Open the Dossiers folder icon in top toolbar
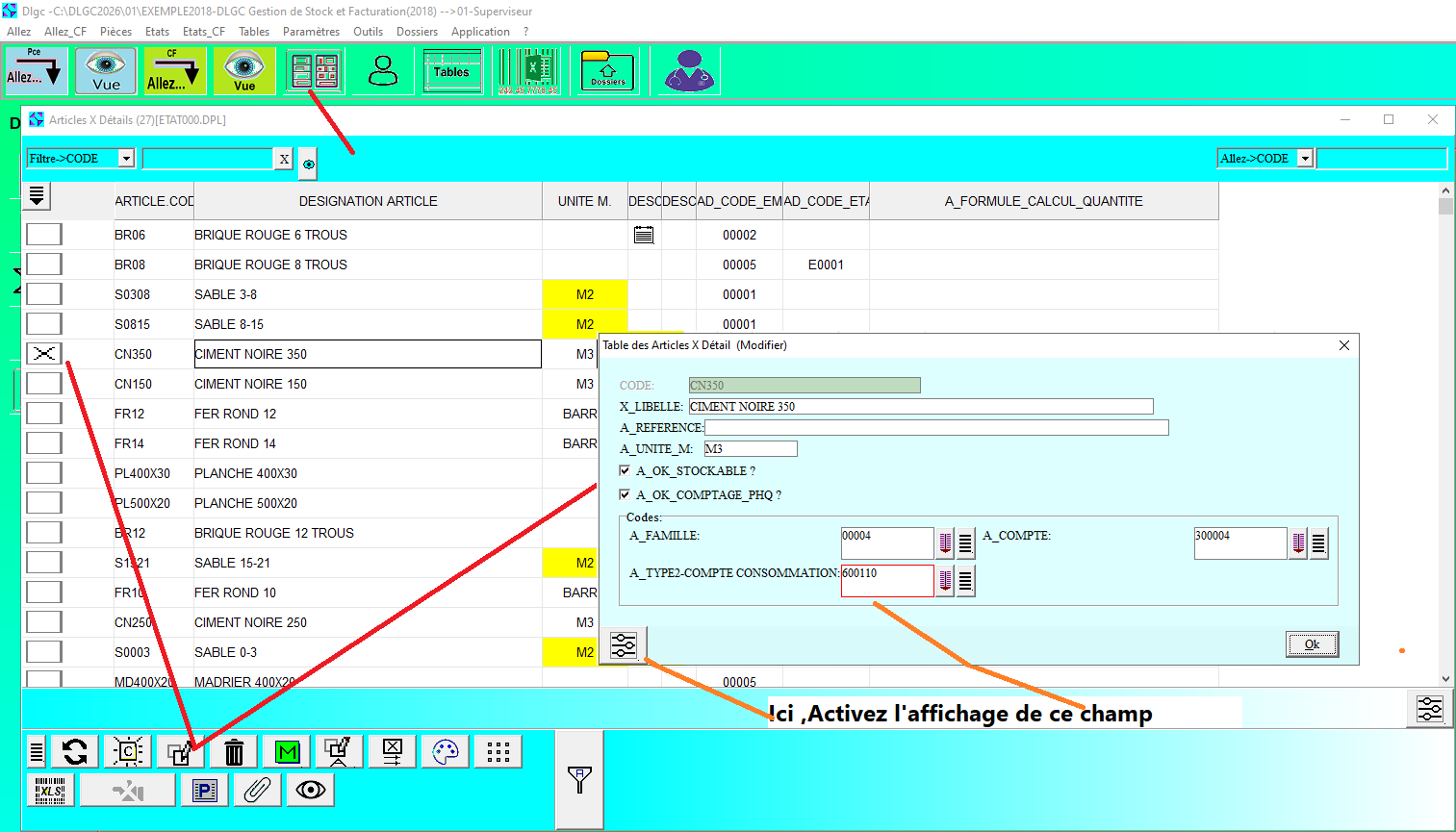This screenshot has height=832, width=1456. pyautogui.click(x=607, y=72)
